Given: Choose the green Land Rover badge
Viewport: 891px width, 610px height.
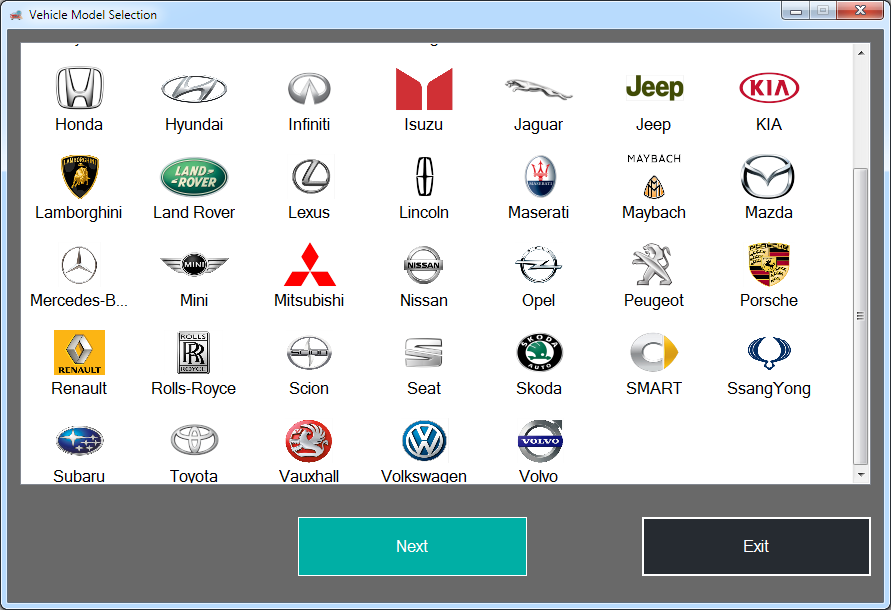Looking at the screenshot, I should click(x=194, y=177).
